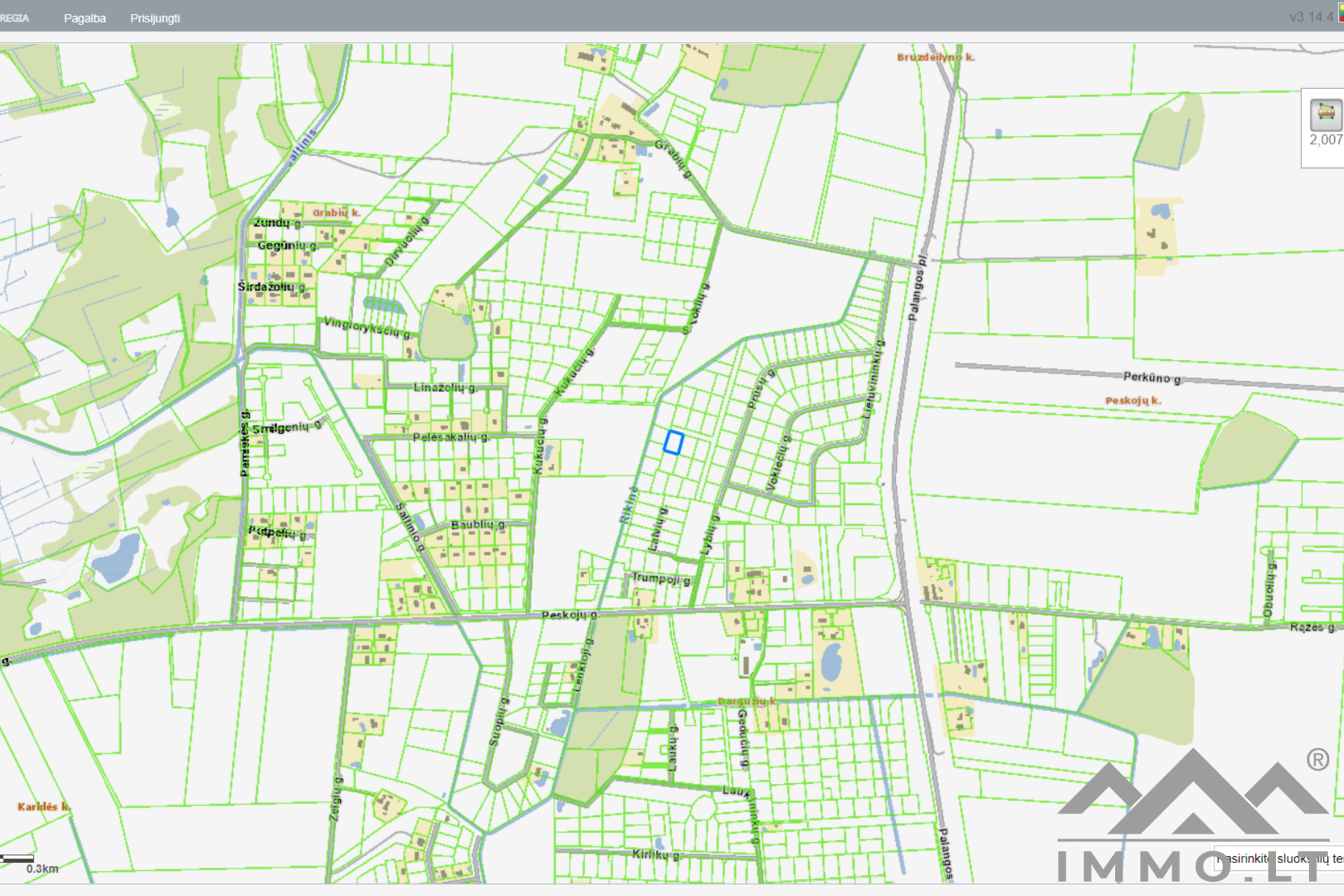Click the Baublių g. street label
Screen dimensions: 1344x896
coord(478,525)
